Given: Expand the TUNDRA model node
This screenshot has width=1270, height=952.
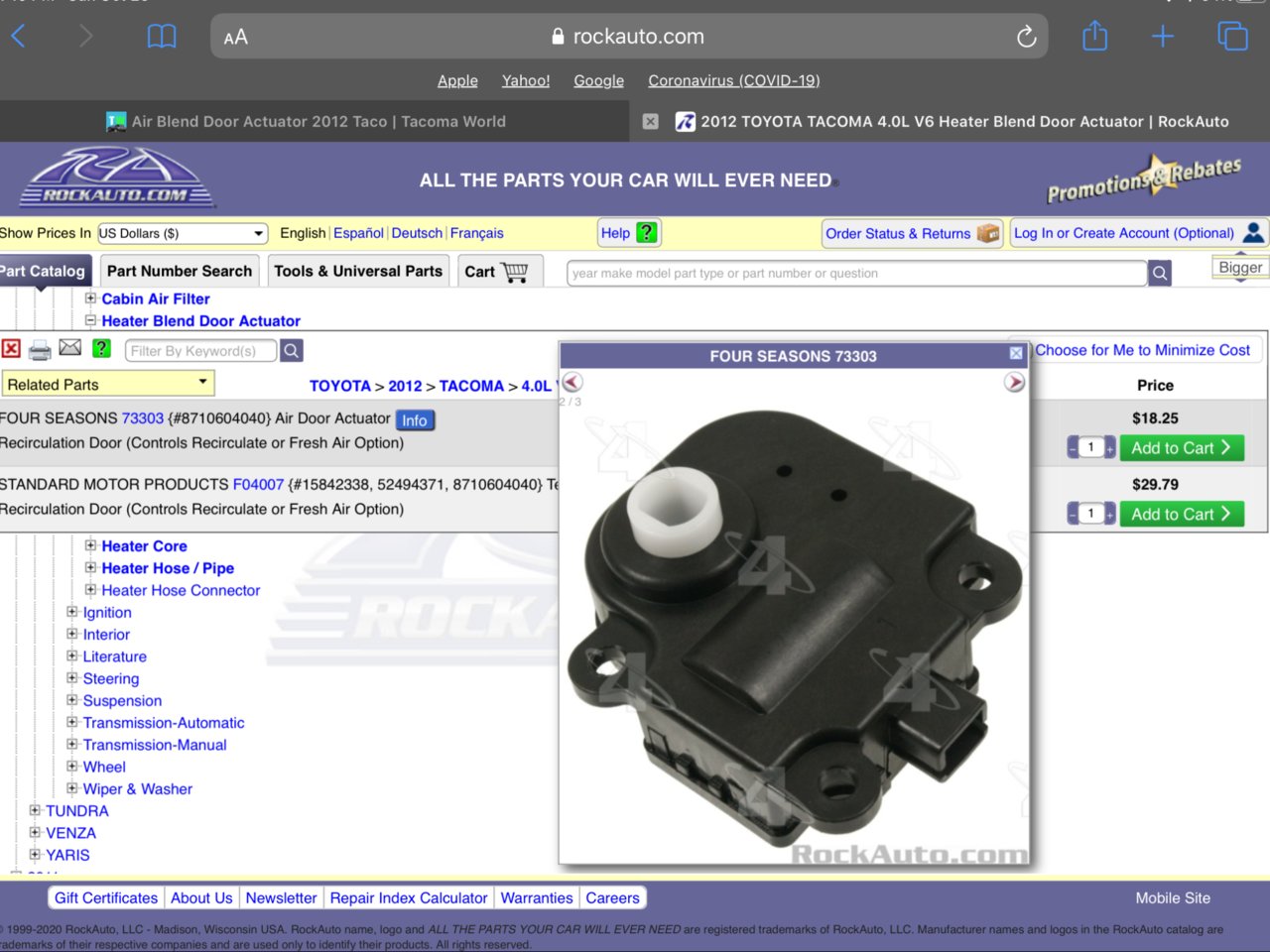Looking at the screenshot, I should (x=35, y=809).
